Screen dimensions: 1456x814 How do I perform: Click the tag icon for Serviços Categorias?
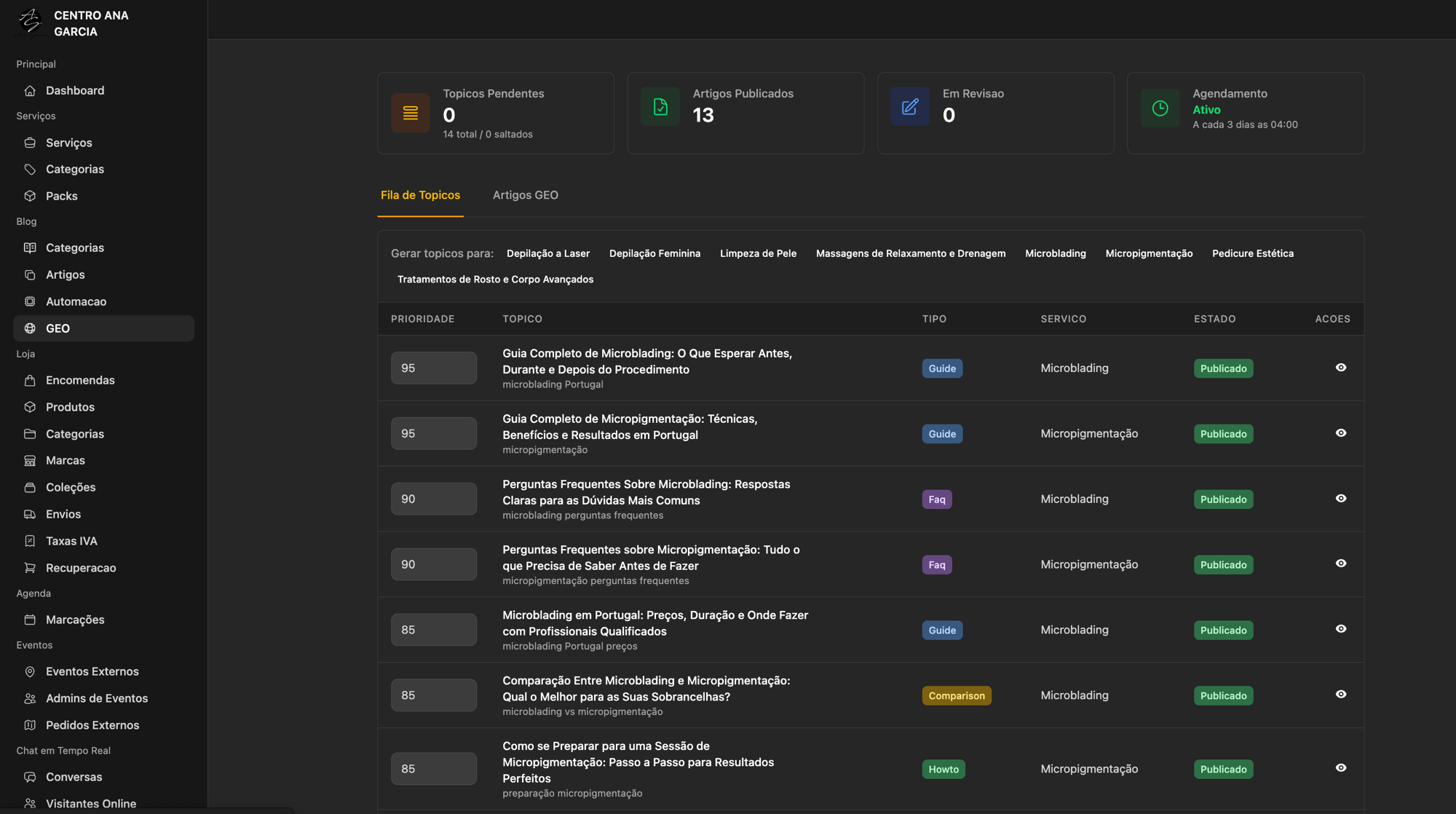(30, 170)
